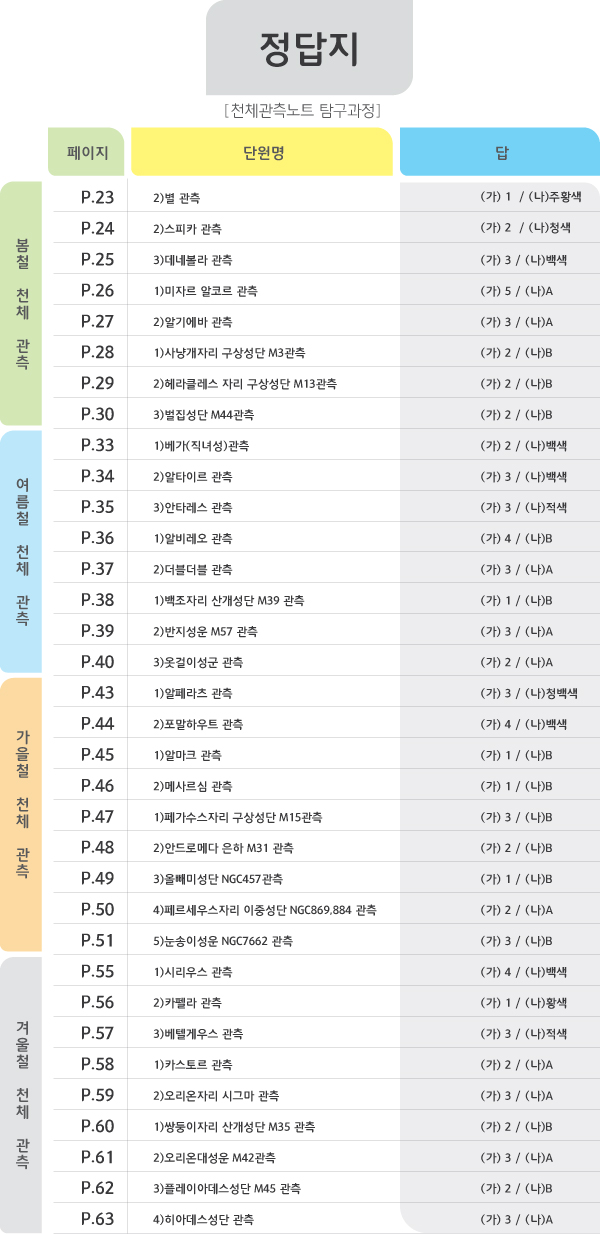Image resolution: width=600 pixels, height=1234 pixels.
Task: Click the answer containing 청백색
Action: click(528, 693)
